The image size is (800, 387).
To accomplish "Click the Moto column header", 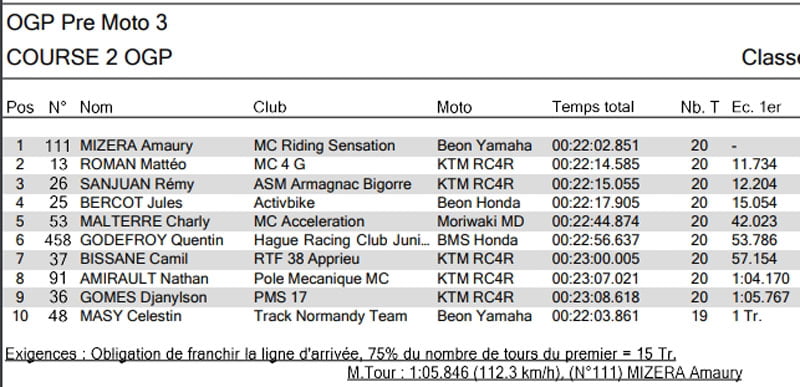I will pyautogui.click(x=454, y=107).
